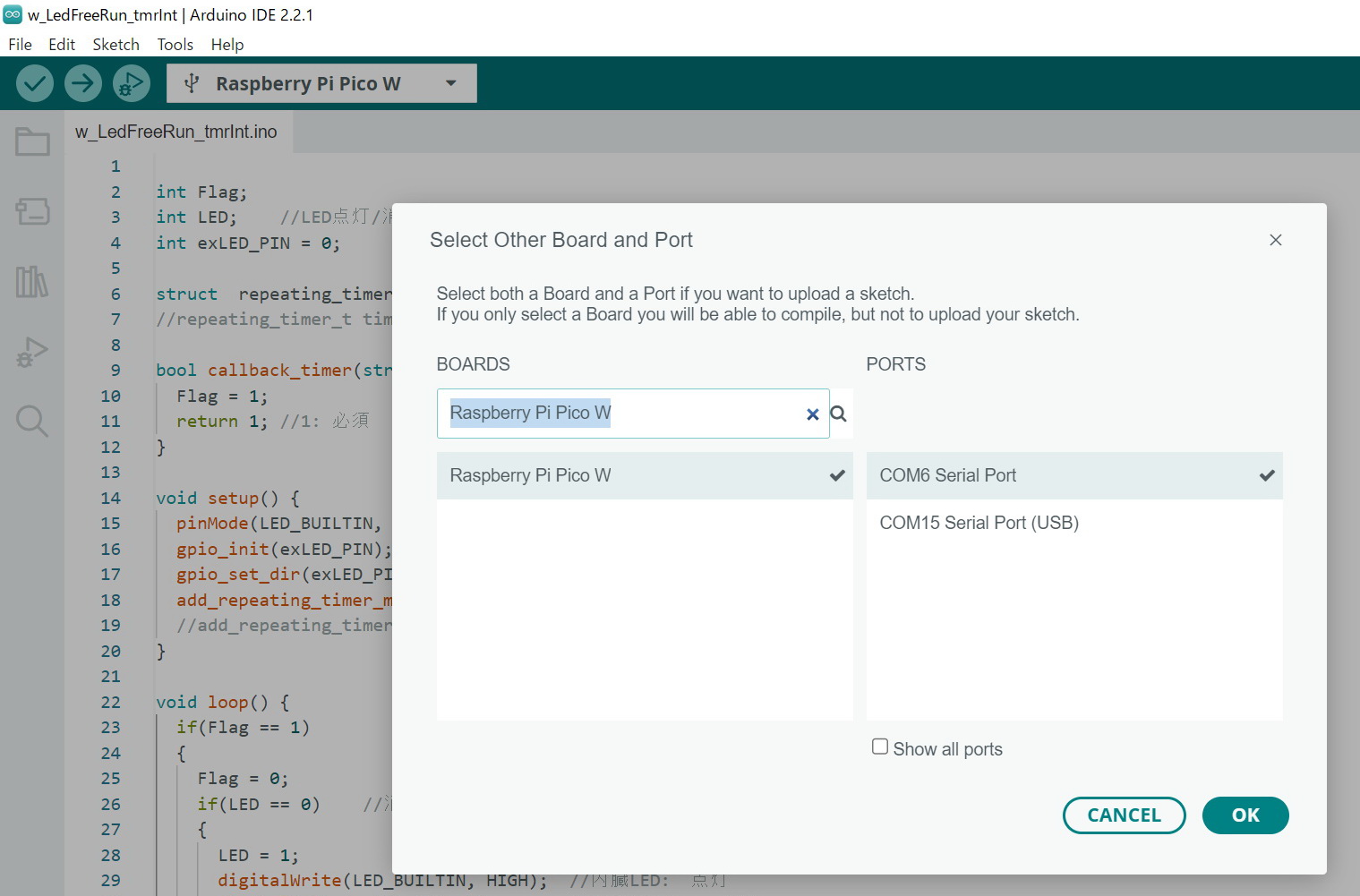Open the Boards Manager sidebar icon
The width and height of the screenshot is (1360, 896).
pyautogui.click(x=32, y=211)
